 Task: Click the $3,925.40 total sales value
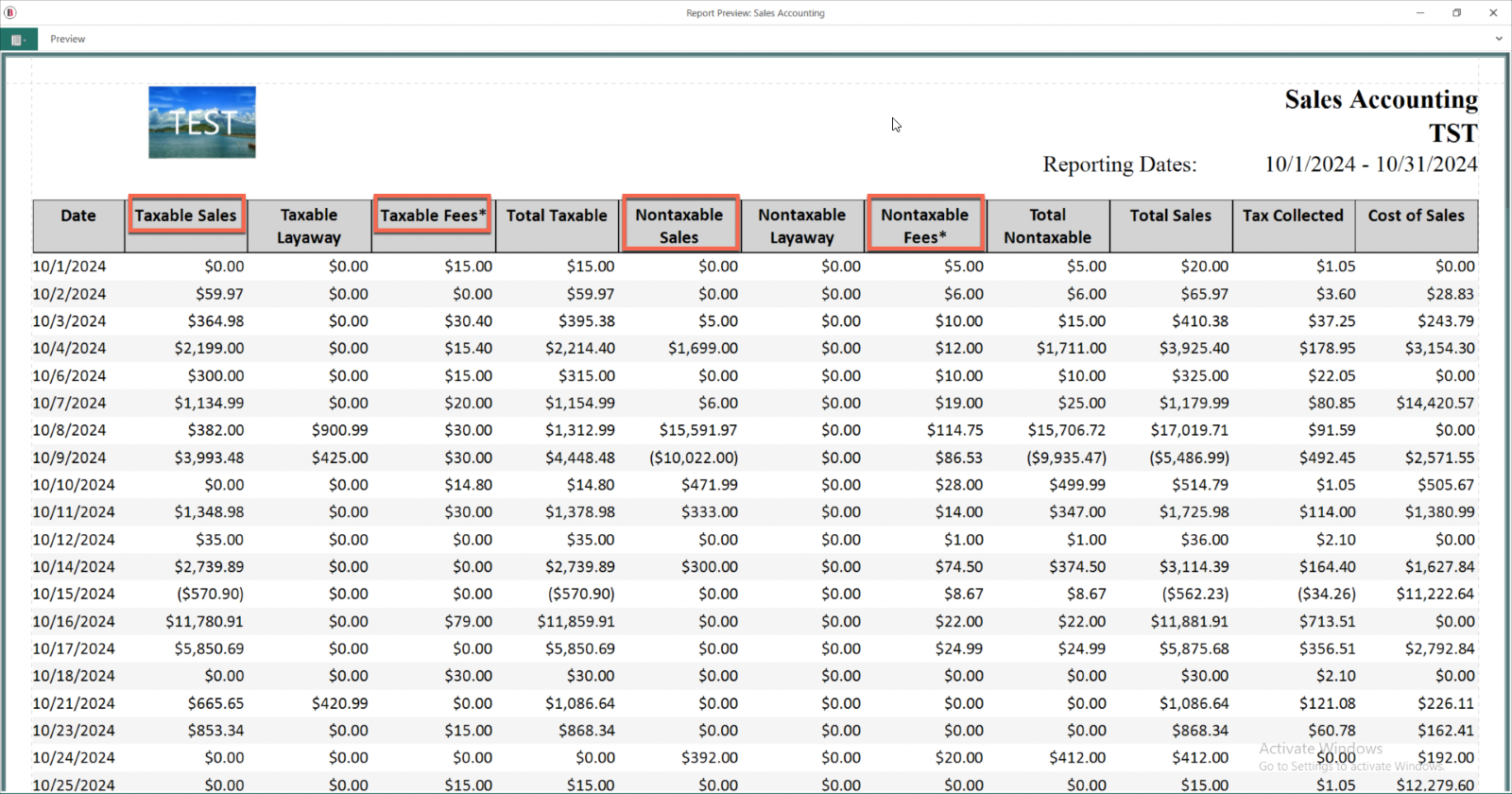(1194, 348)
